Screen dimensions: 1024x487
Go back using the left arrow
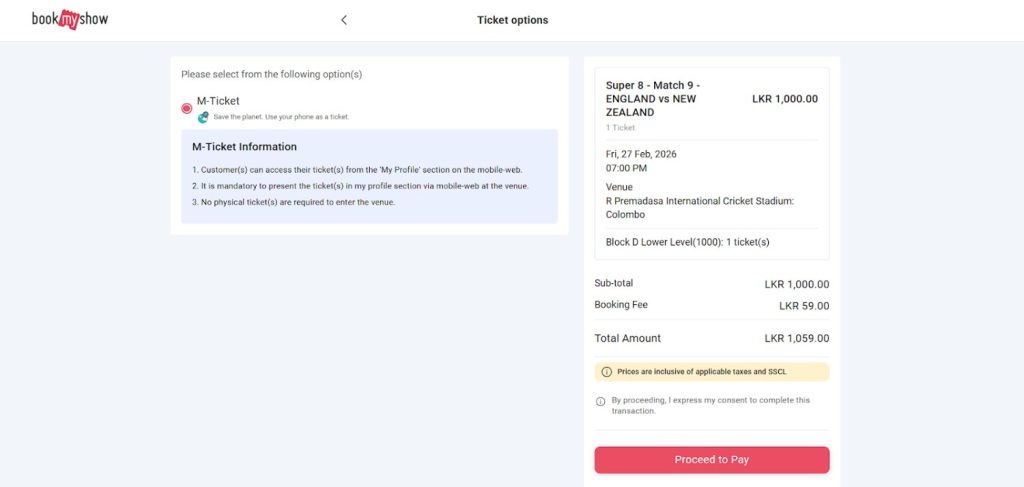(x=344, y=20)
